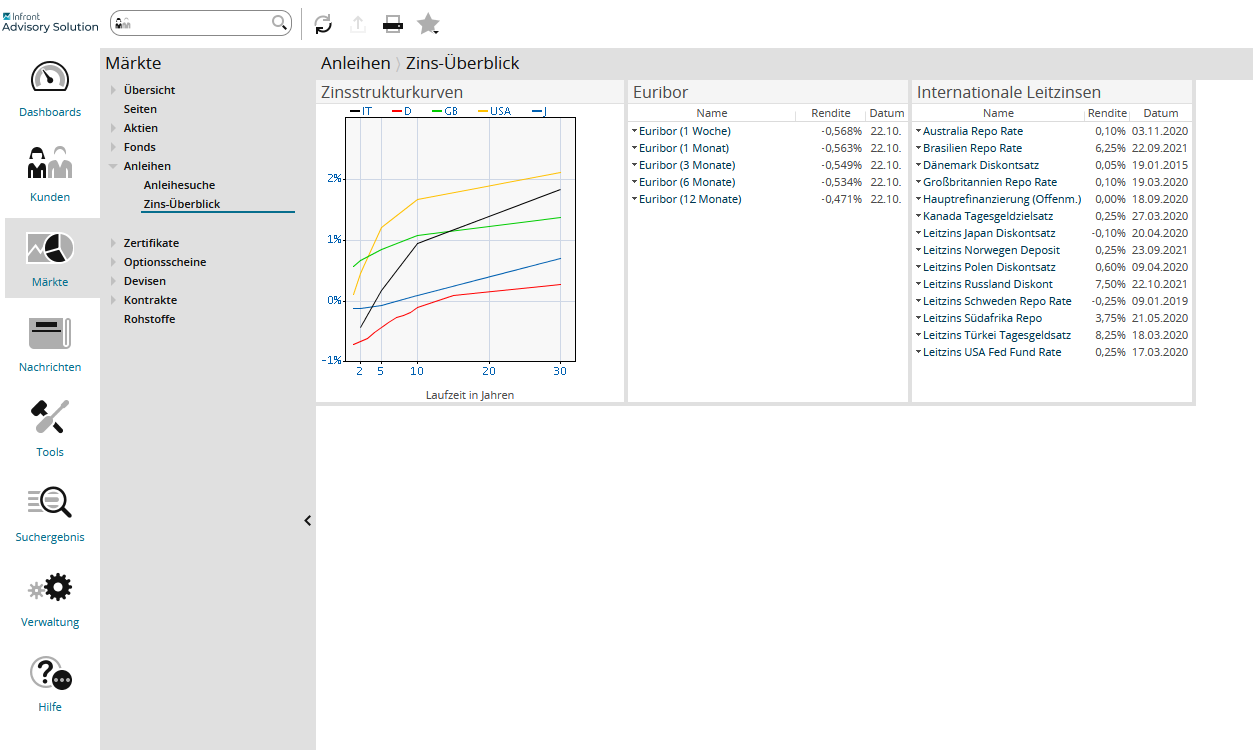Open the Kunden sidebar icon
The height and width of the screenshot is (750, 1253).
[50, 163]
